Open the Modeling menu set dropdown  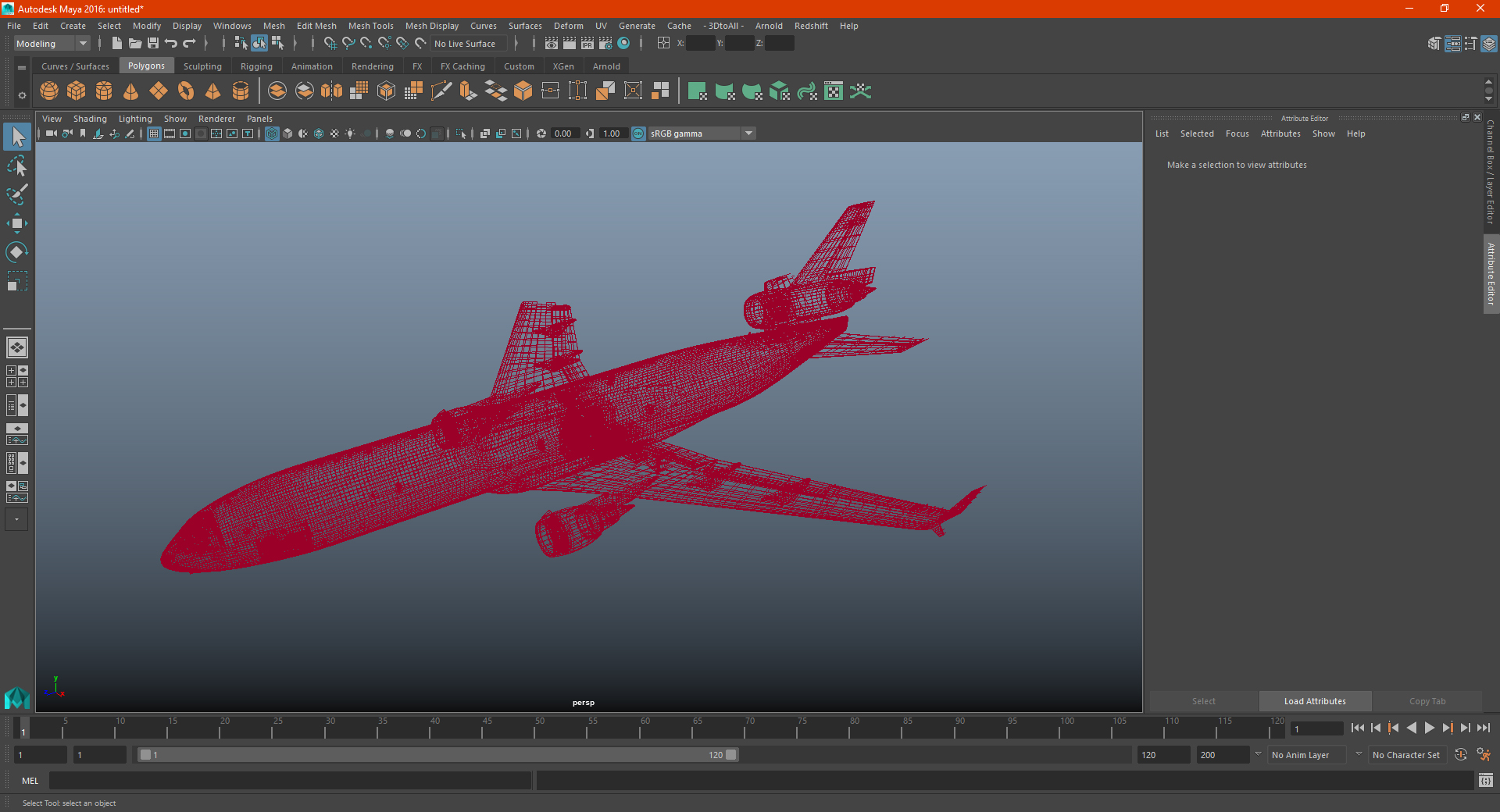pyautogui.click(x=52, y=44)
